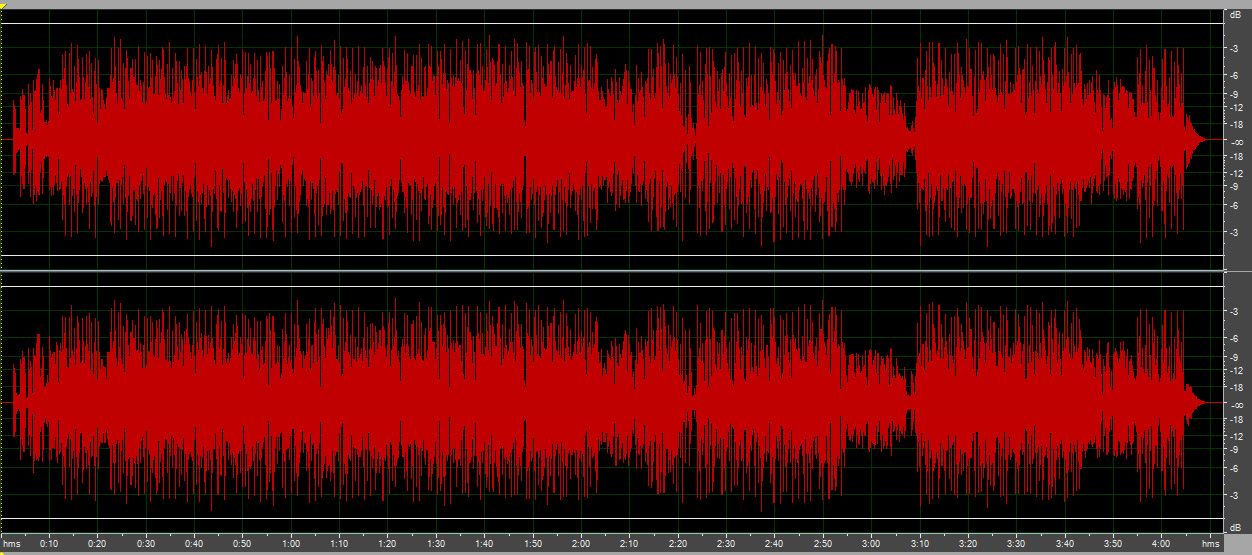Click the dB unit label on amplitude ruler

[1236, 15]
